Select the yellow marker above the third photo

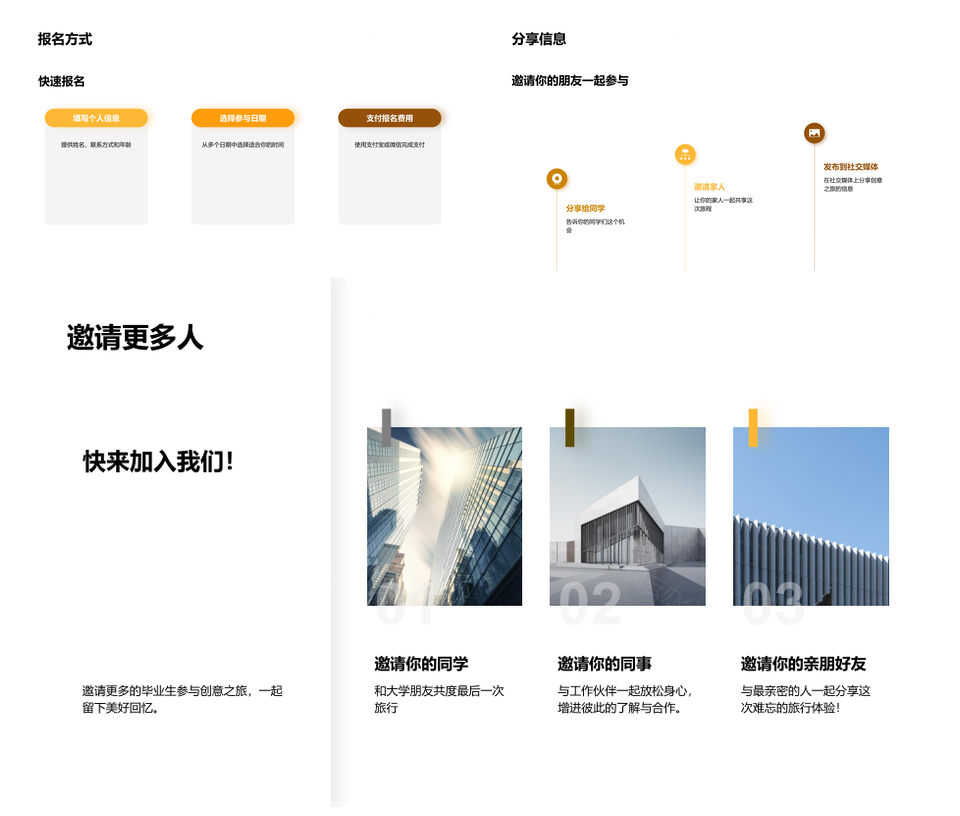(x=753, y=427)
